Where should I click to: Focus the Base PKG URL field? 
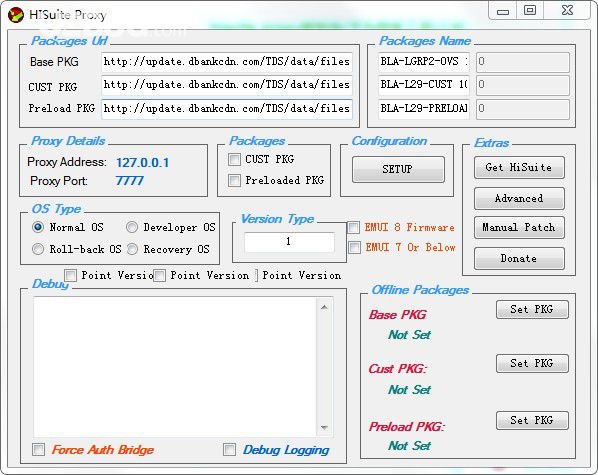pyautogui.click(x=227, y=62)
